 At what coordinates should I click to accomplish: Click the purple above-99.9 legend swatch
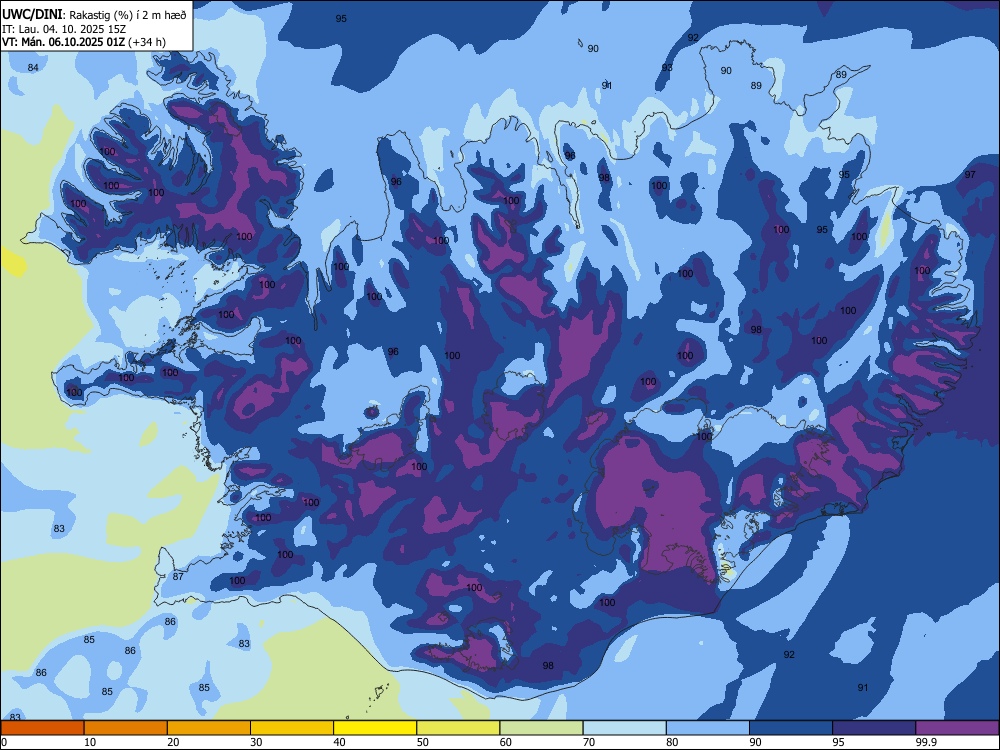(x=957, y=728)
